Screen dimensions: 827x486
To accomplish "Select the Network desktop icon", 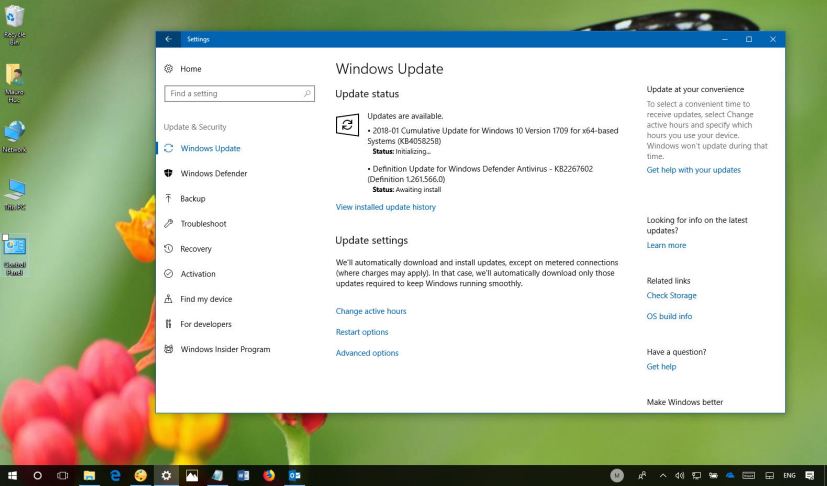I will click(14, 137).
